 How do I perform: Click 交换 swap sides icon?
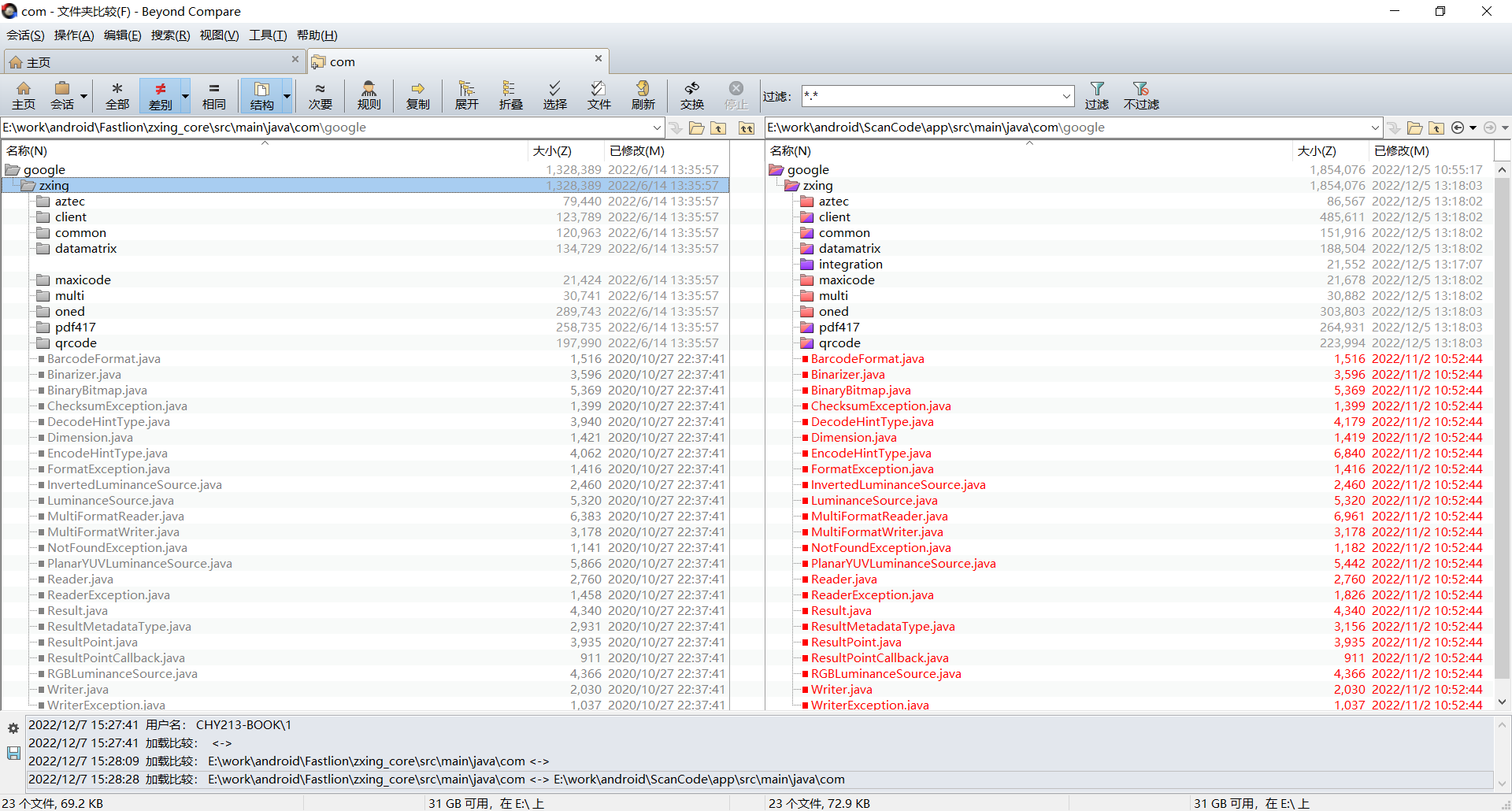[x=692, y=95]
